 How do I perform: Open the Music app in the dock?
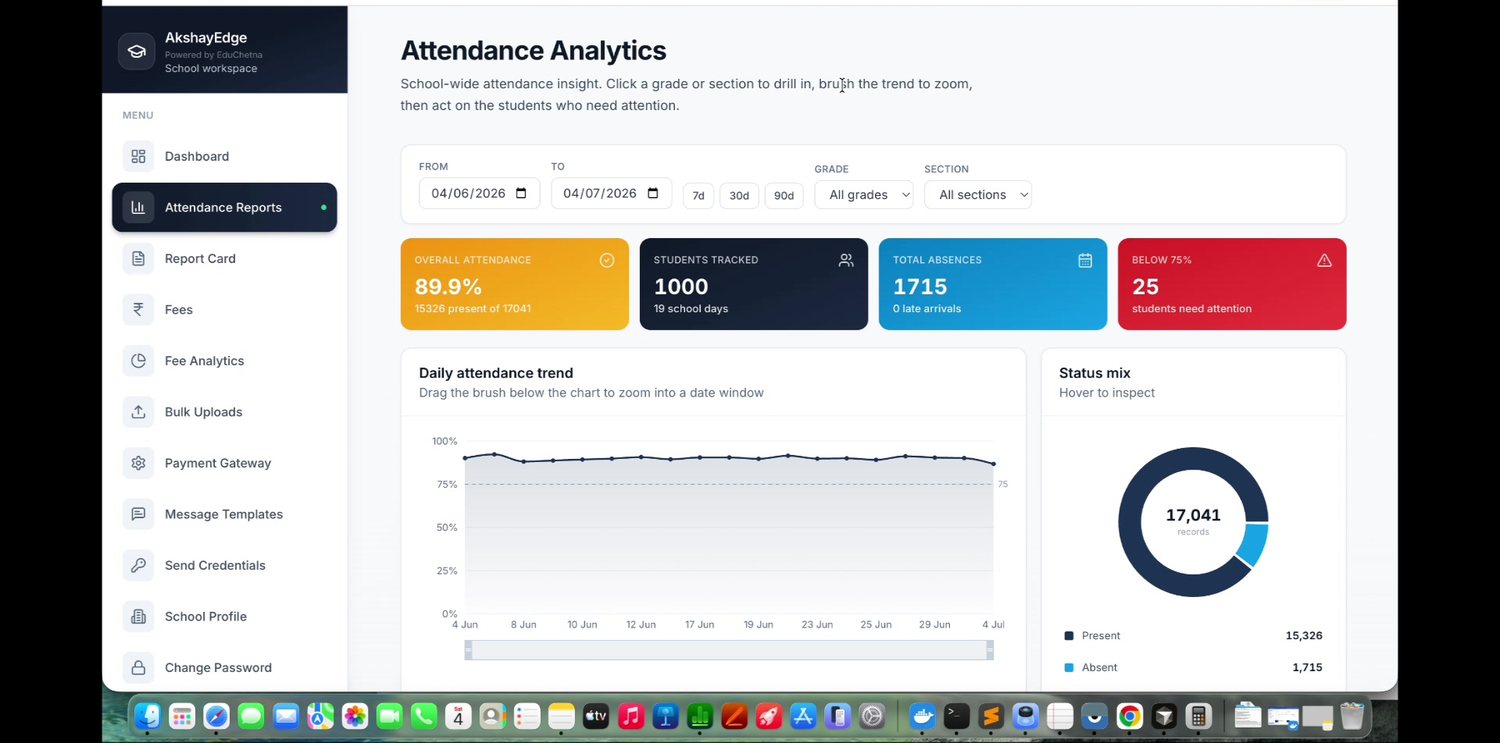click(630, 716)
